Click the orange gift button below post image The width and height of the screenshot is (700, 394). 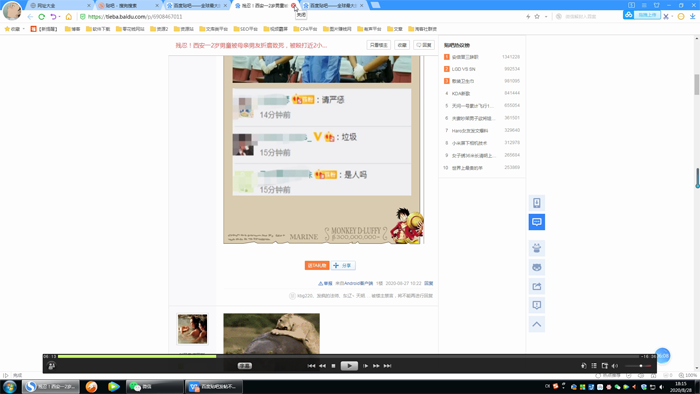tap(317, 265)
